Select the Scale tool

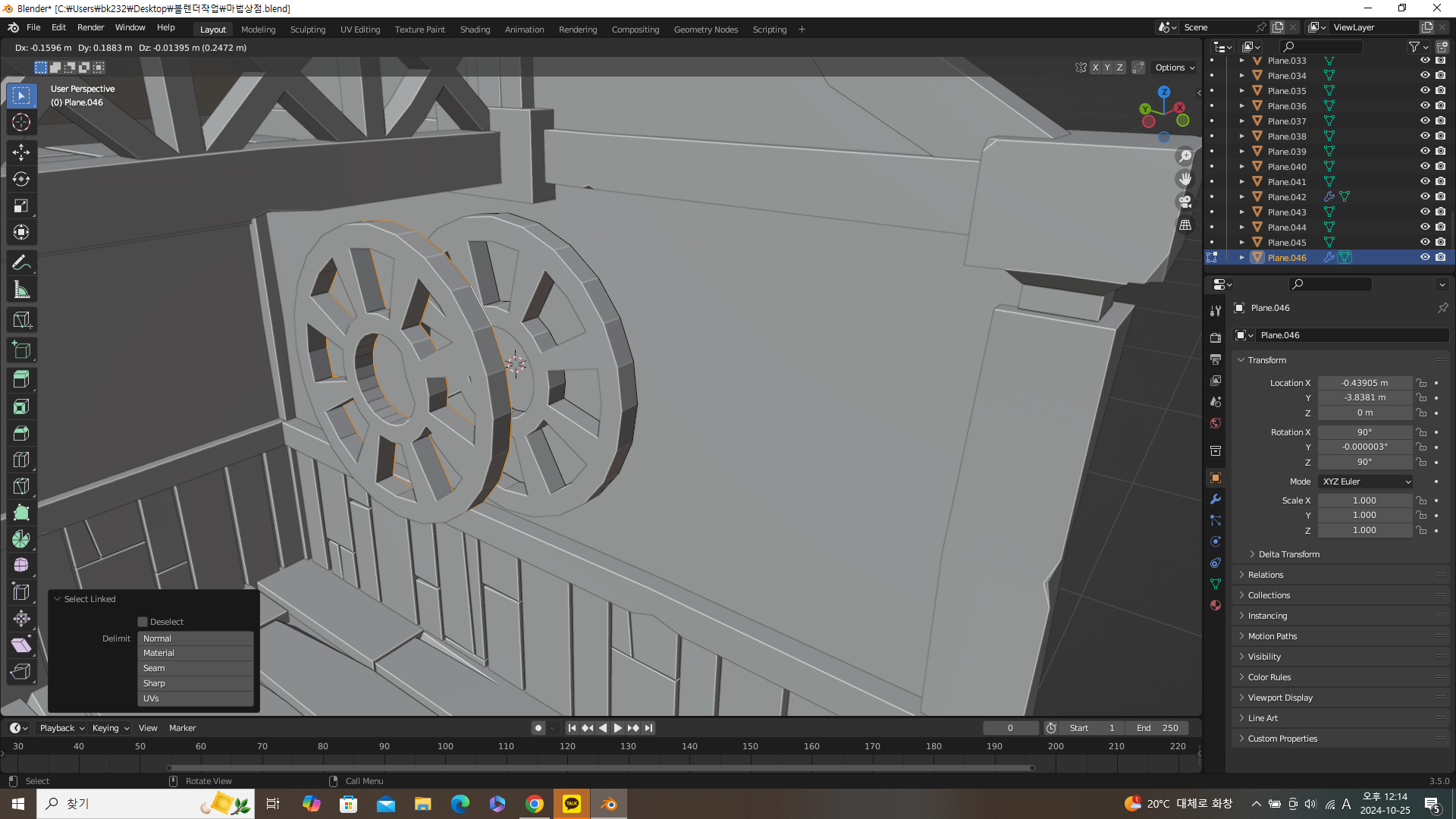21,206
